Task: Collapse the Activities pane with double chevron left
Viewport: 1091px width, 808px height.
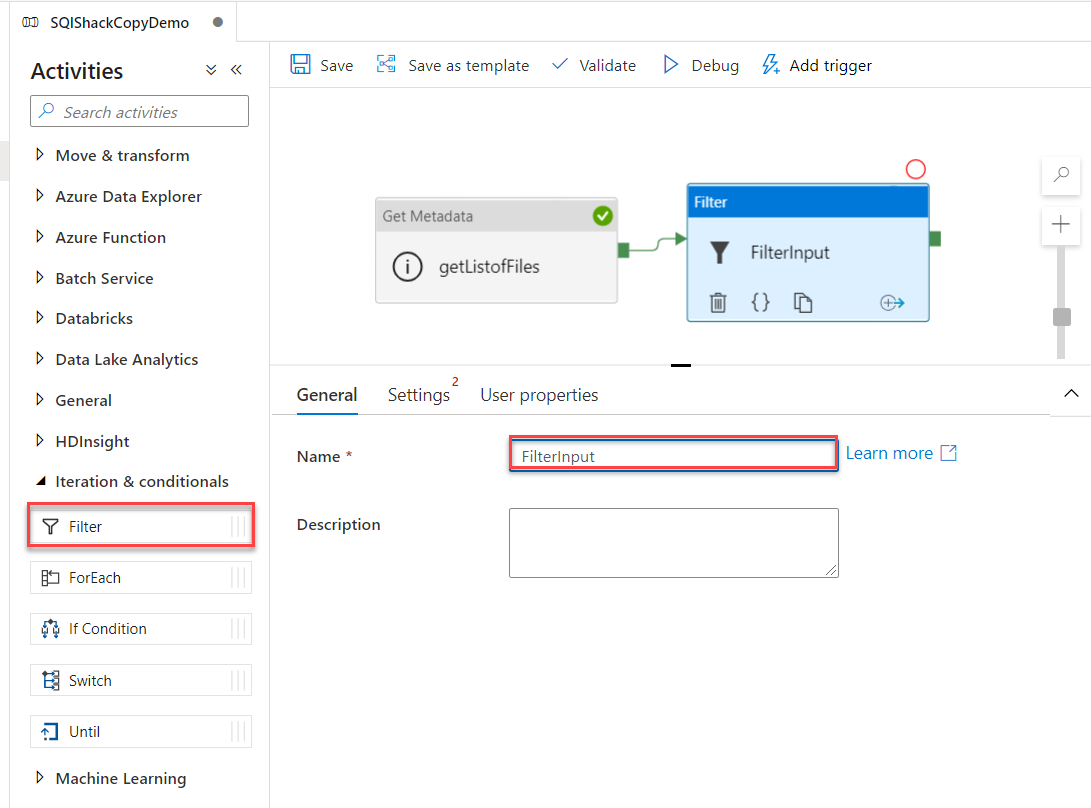Action: (x=237, y=70)
